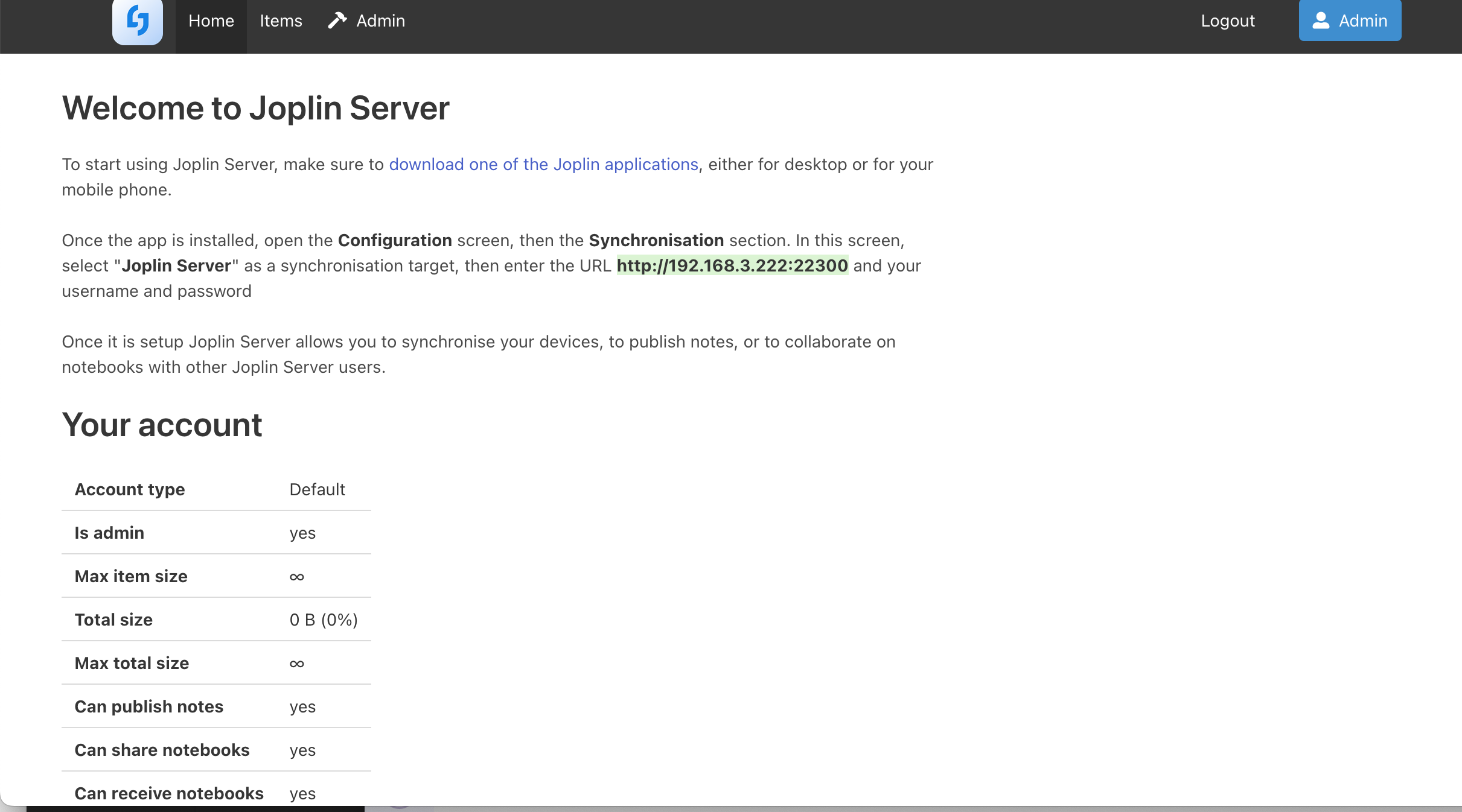The image size is (1462, 812).
Task: Click yes value in Can receive notebooks row
Action: 302,794
